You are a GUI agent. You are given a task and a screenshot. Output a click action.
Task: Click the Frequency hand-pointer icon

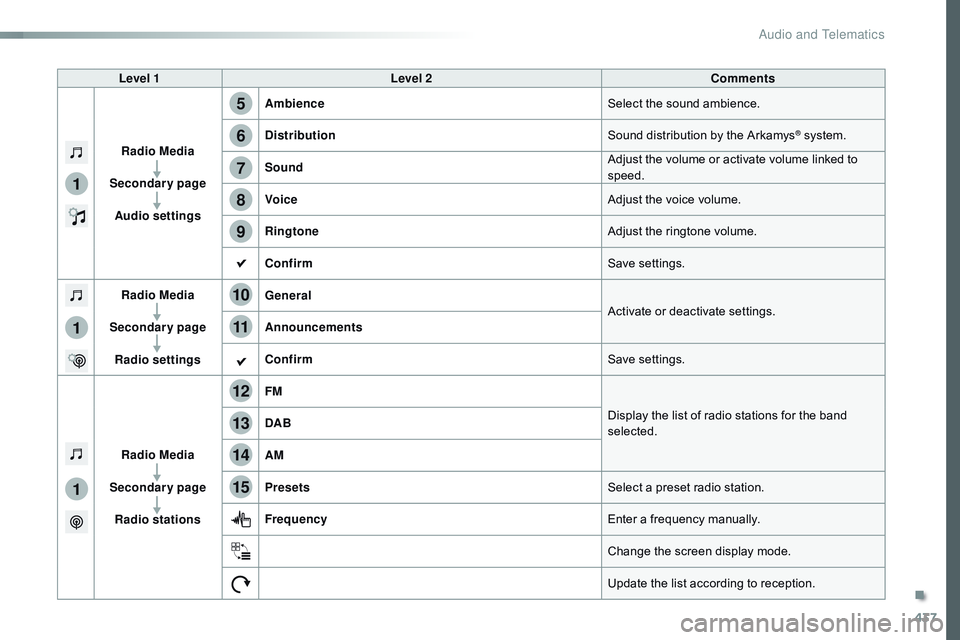point(241,519)
